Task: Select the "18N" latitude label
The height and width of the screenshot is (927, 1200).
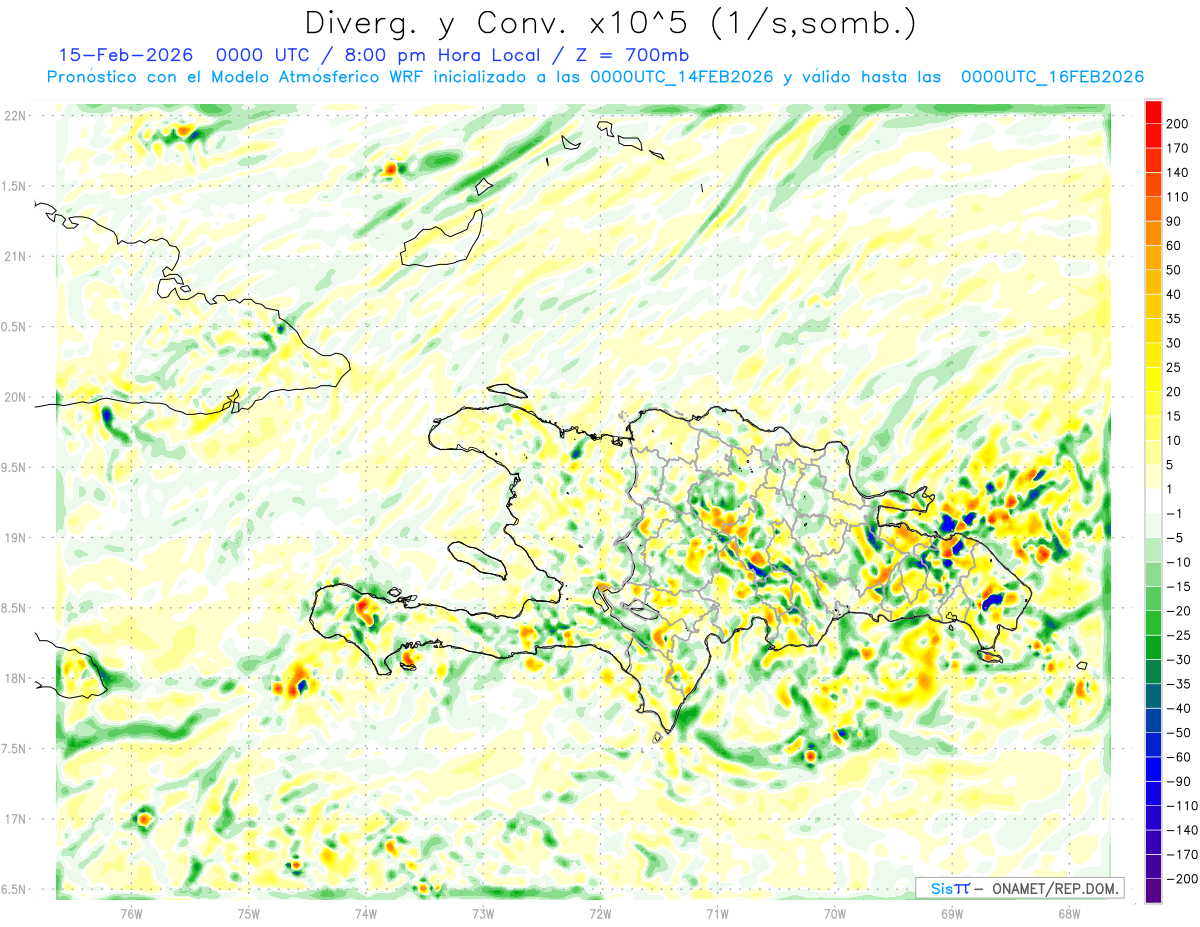Action: coord(15,679)
